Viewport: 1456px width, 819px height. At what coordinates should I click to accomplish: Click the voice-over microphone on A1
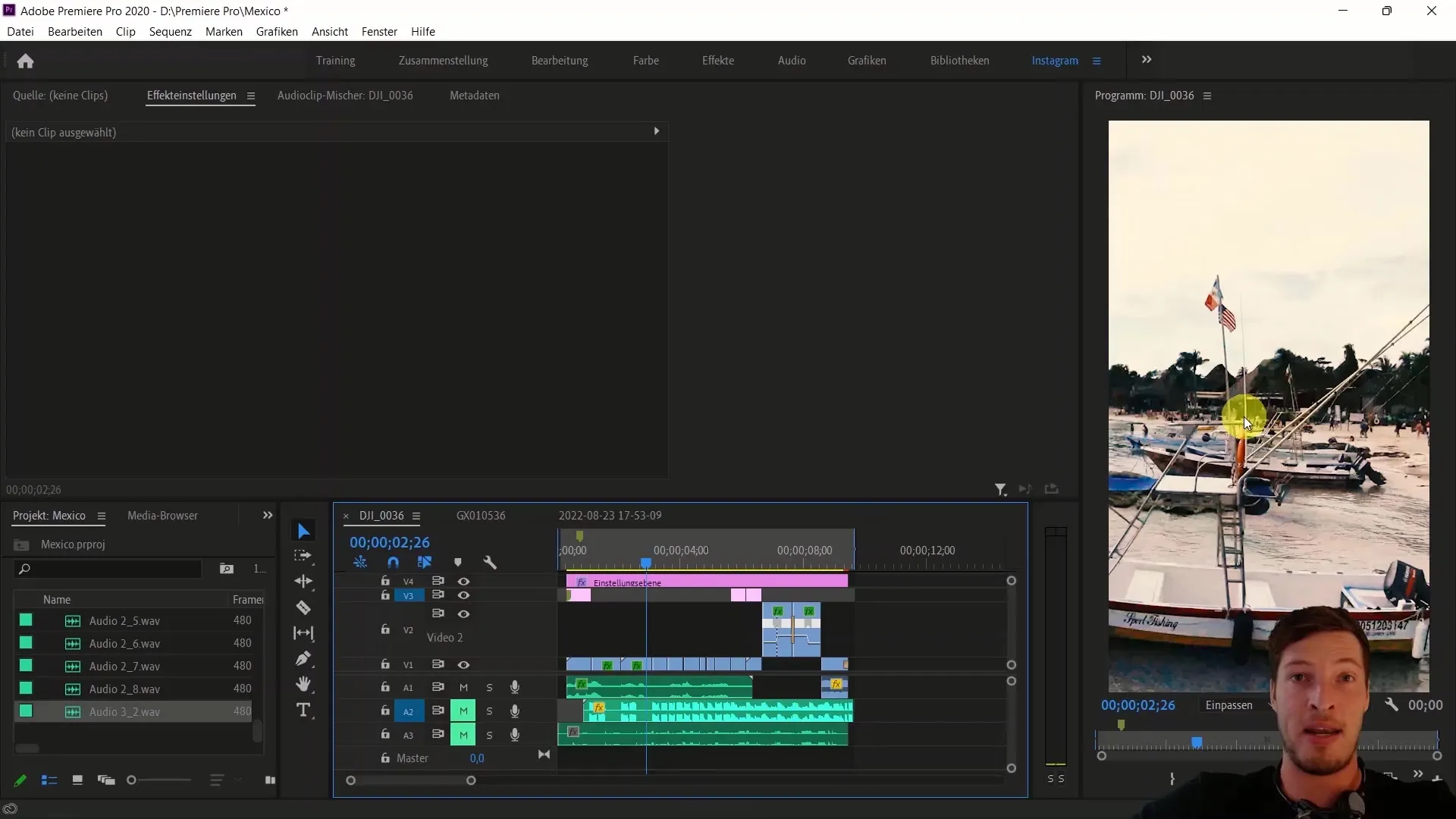click(515, 687)
